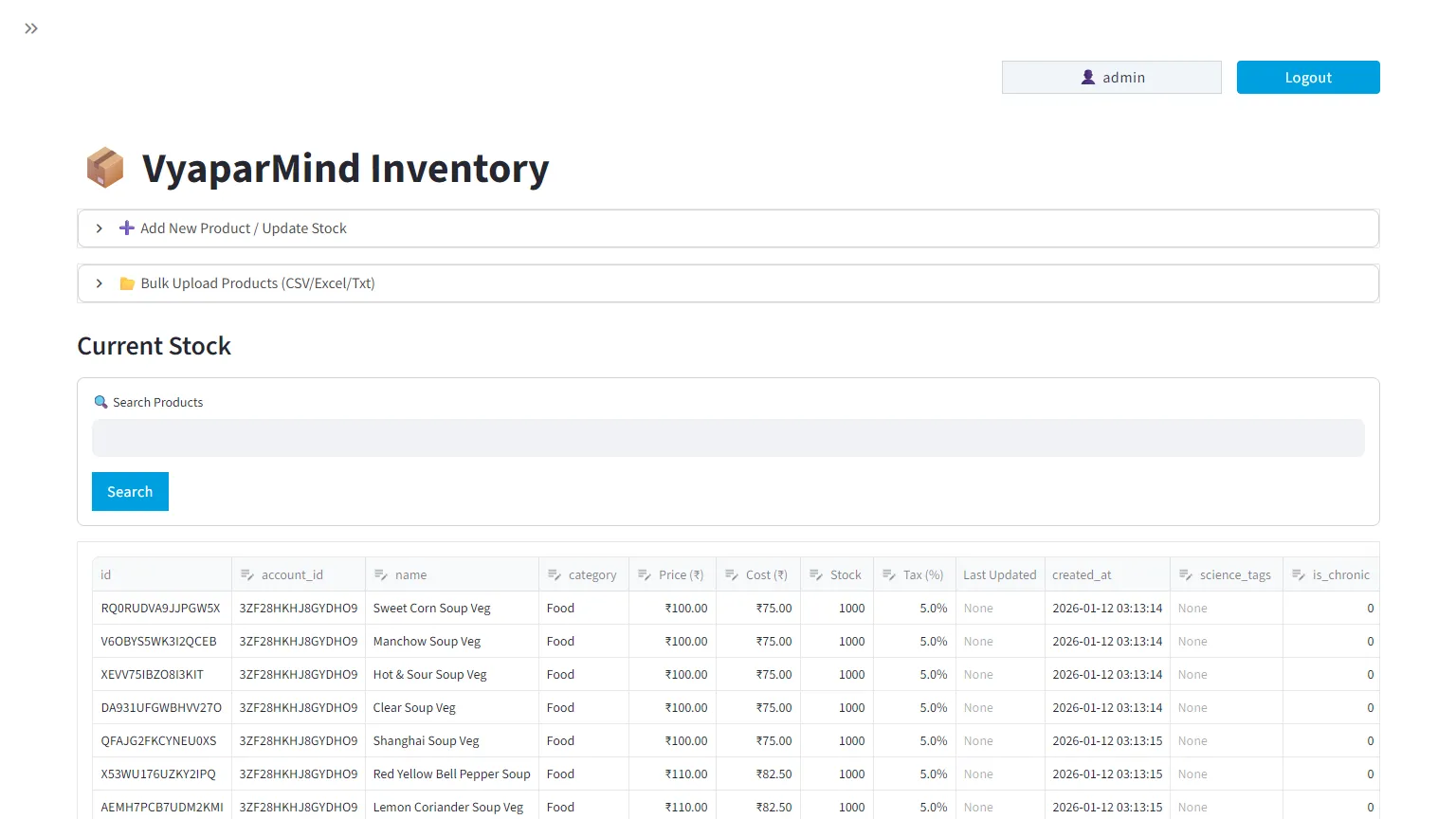The width and height of the screenshot is (1456, 819).
Task: Click id cell XEVV75IBZO8I3KIT
Action: click(x=162, y=674)
